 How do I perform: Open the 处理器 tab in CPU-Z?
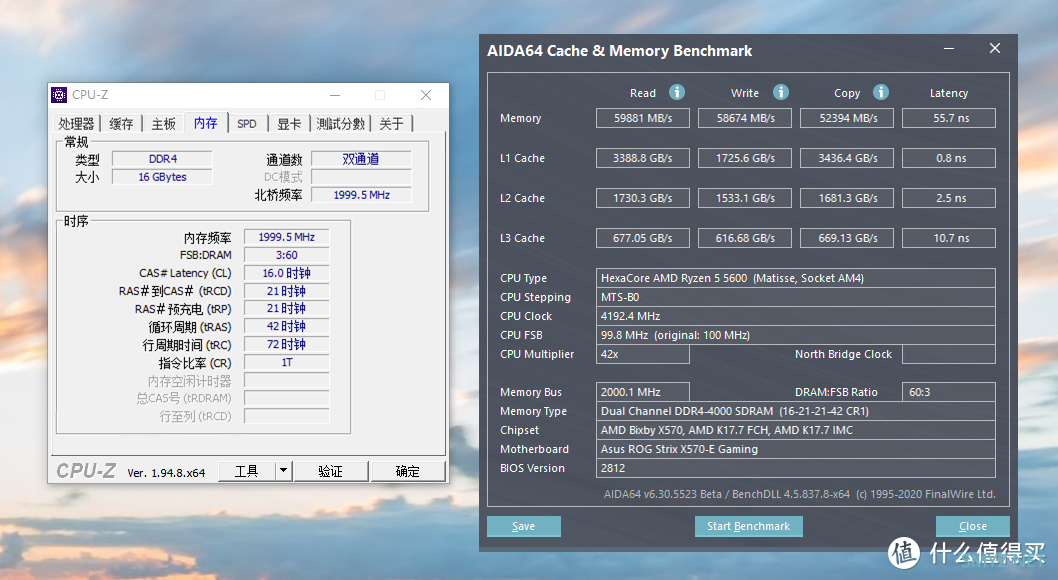(x=76, y=123)
